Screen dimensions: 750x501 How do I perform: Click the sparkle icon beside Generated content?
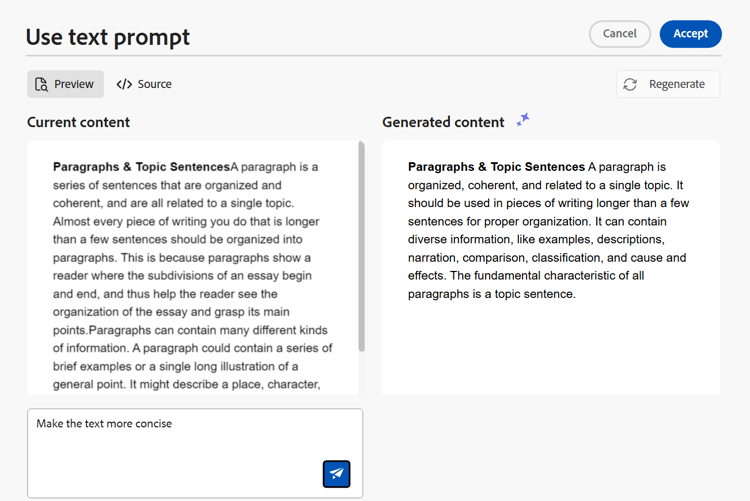[x=523, y=121]
